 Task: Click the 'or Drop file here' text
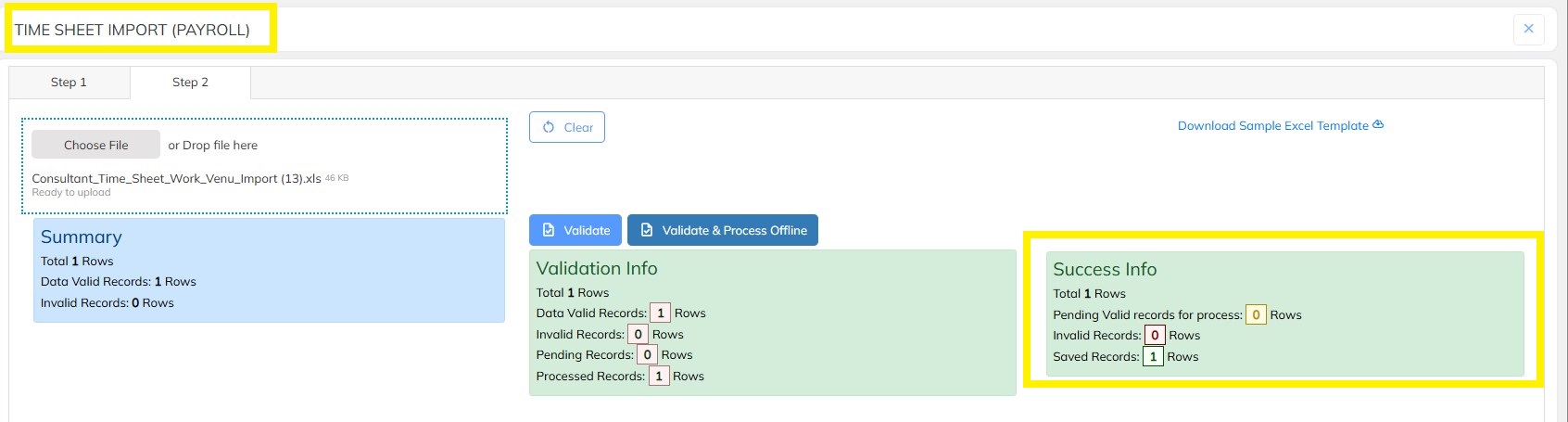click(x=213, y=146)
